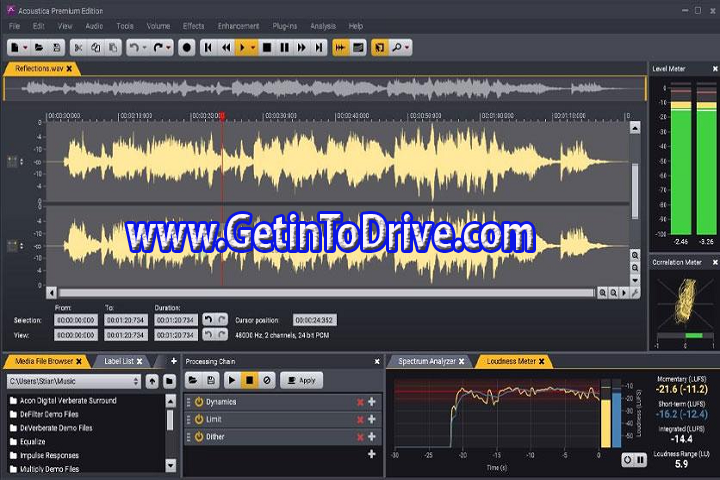This screenshot has width=720, height=480.
Task: Click the New file icon
Action: click(x=15, y=47)
